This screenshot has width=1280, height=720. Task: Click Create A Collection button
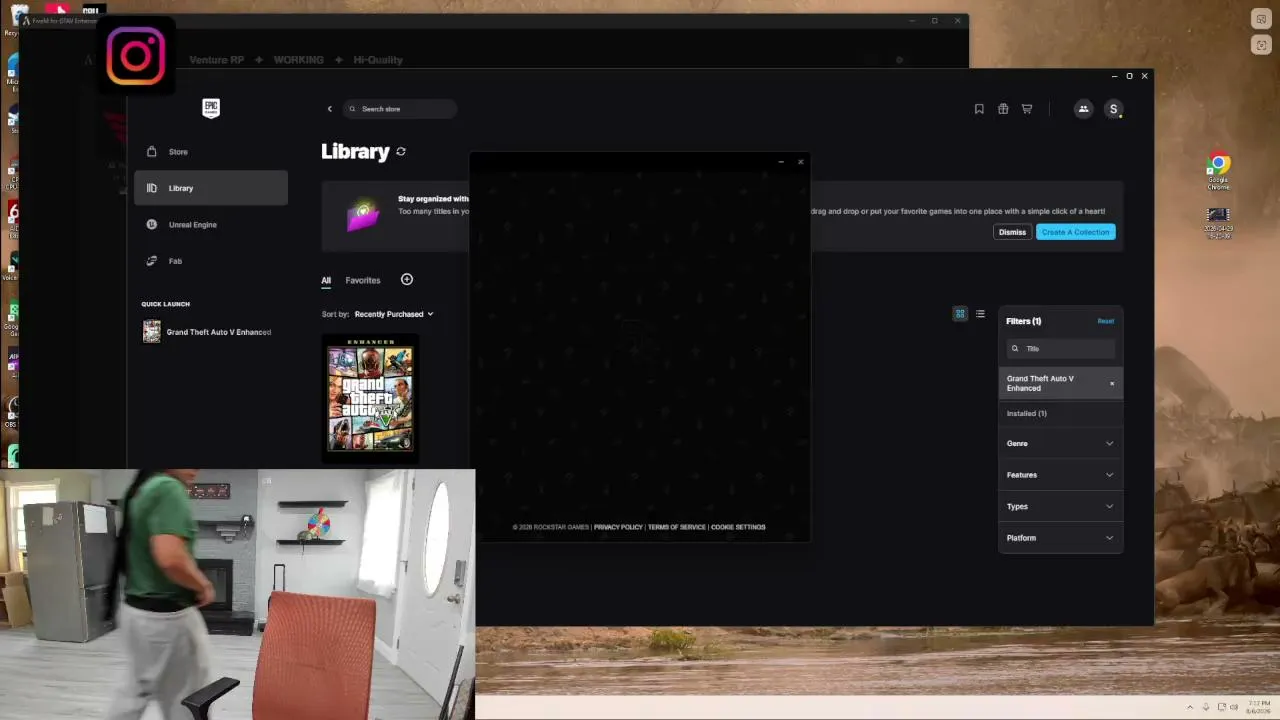[x=1075, y=232]
